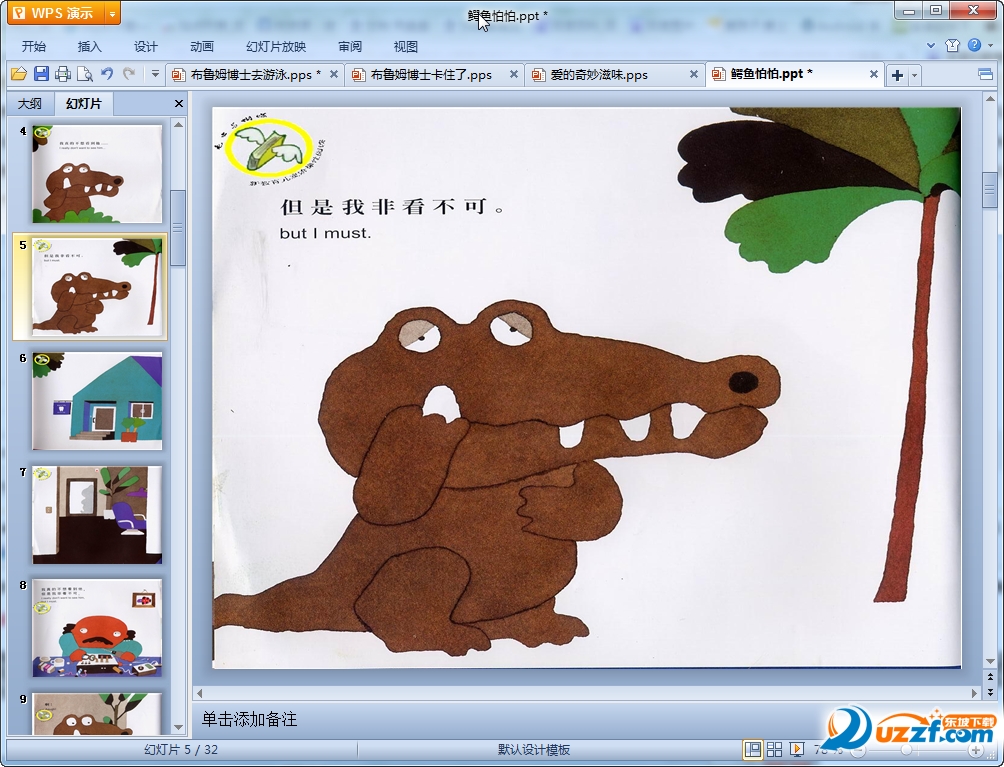Switch to normal view in status bar
Image resolution: width=1004 pixels, height=767 pixels.
click(752, 749)
